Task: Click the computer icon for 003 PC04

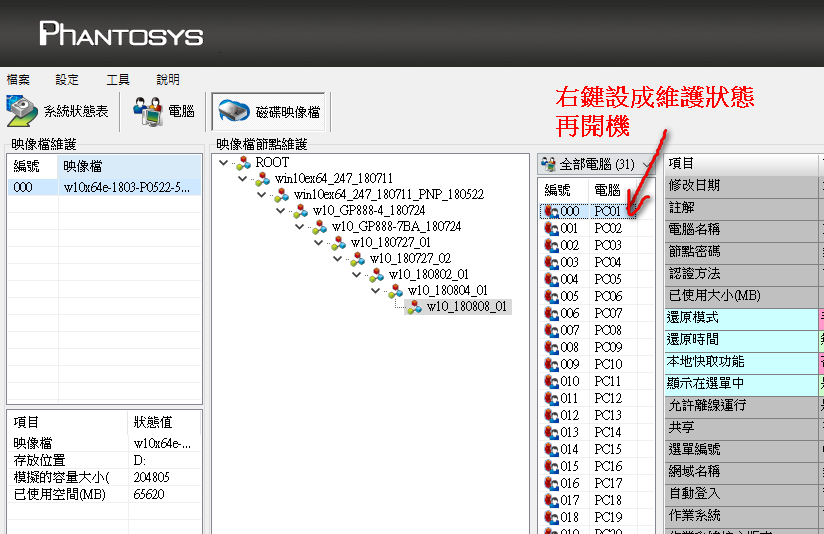Action: coord(551,262)
